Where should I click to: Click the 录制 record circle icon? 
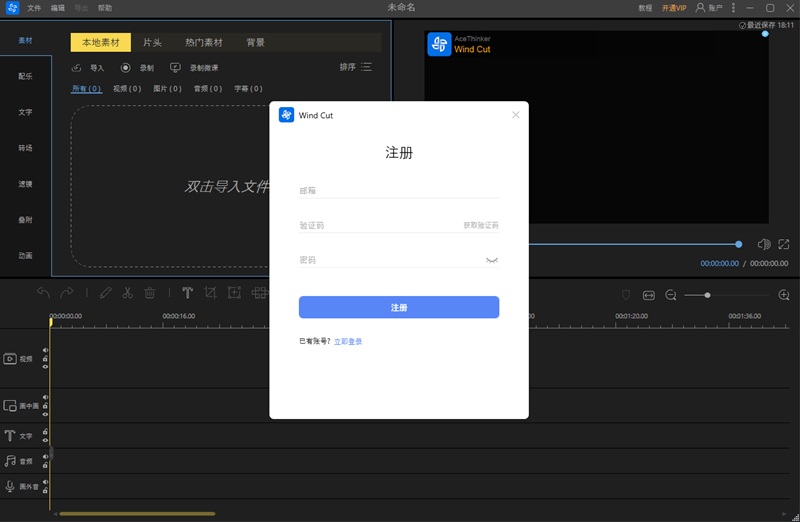(x=126, y=68)
